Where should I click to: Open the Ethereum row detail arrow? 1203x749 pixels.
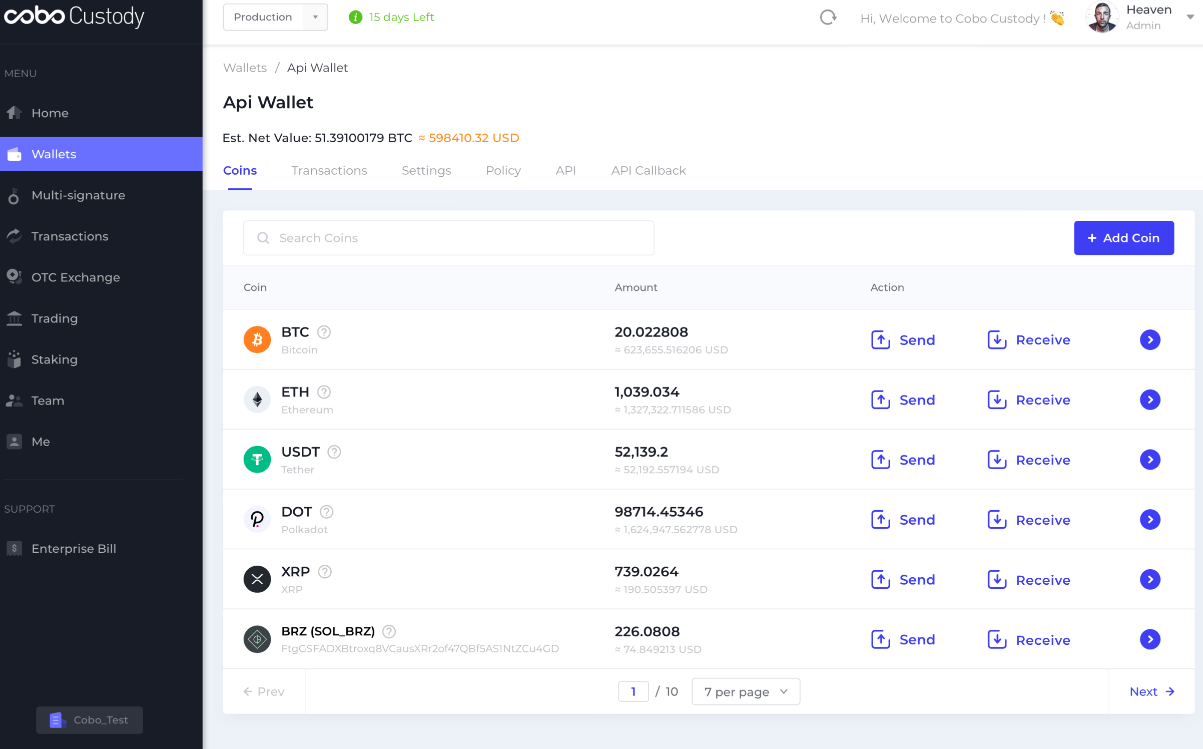1150,400
